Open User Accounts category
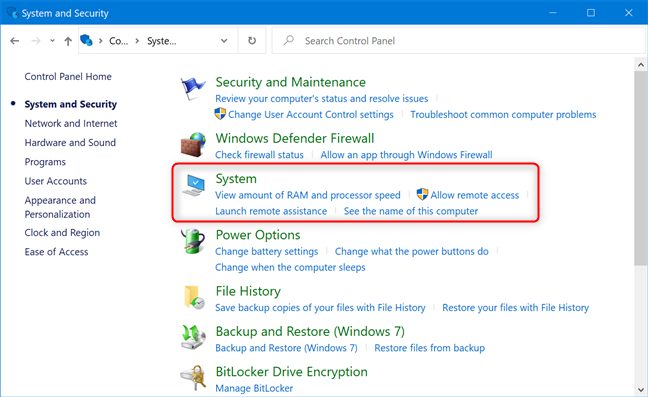This screenshot has height=397, width=648. pyautogui.click(x=55, y=181)
